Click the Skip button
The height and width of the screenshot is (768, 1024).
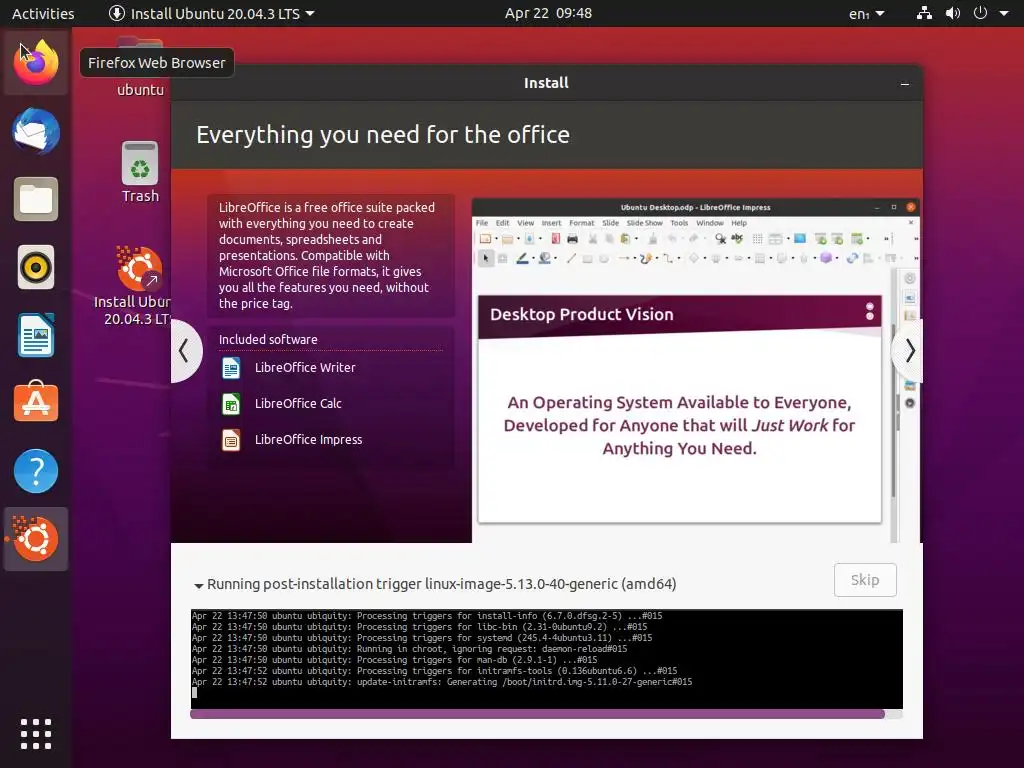[x=865, y=580]
